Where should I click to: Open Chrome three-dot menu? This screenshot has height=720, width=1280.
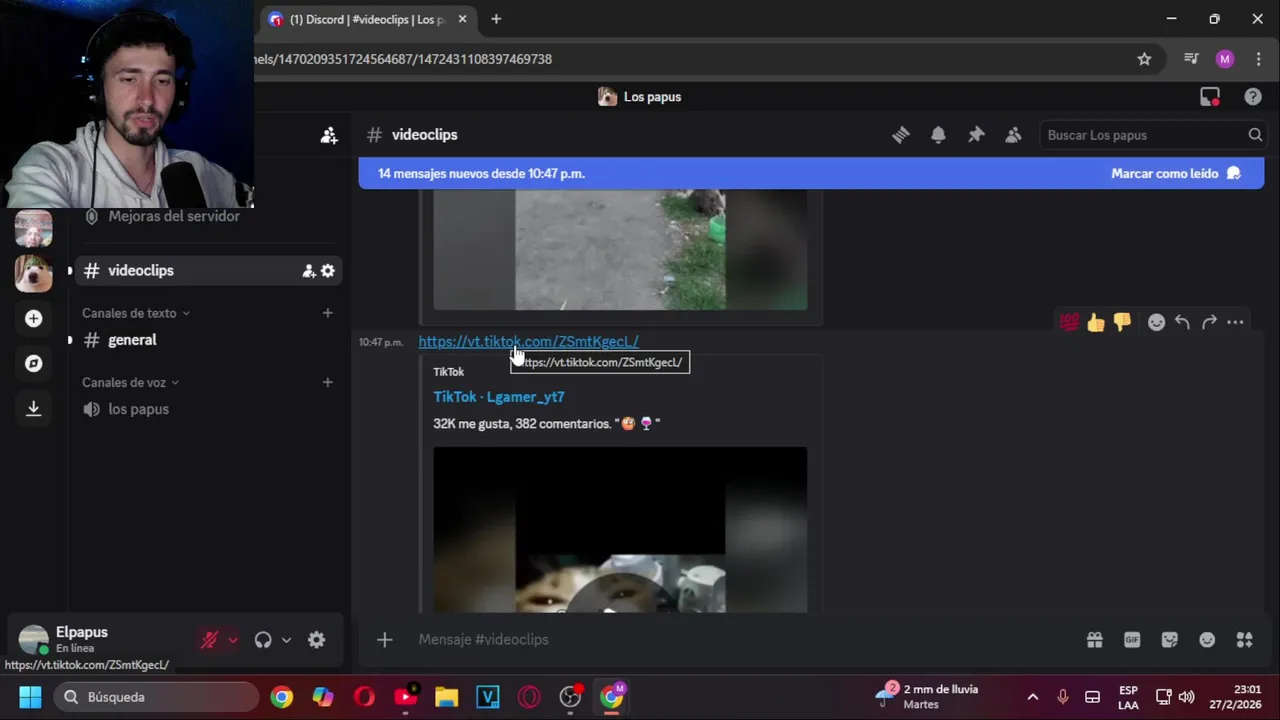pos(1258,59)
